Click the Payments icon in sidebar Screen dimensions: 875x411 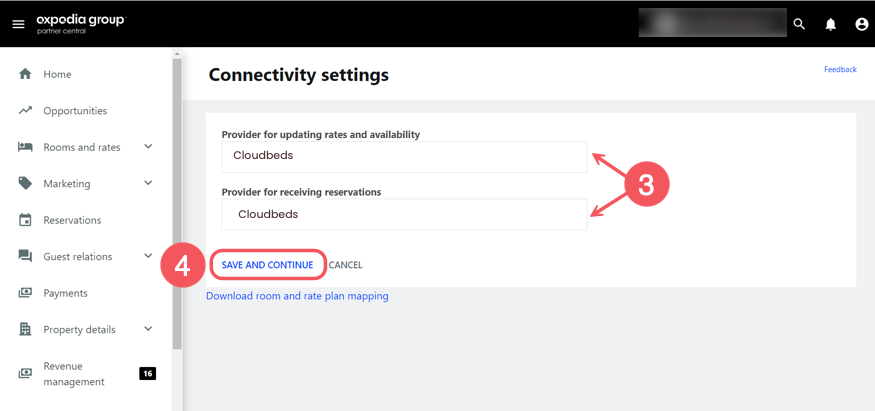point(26,293)
